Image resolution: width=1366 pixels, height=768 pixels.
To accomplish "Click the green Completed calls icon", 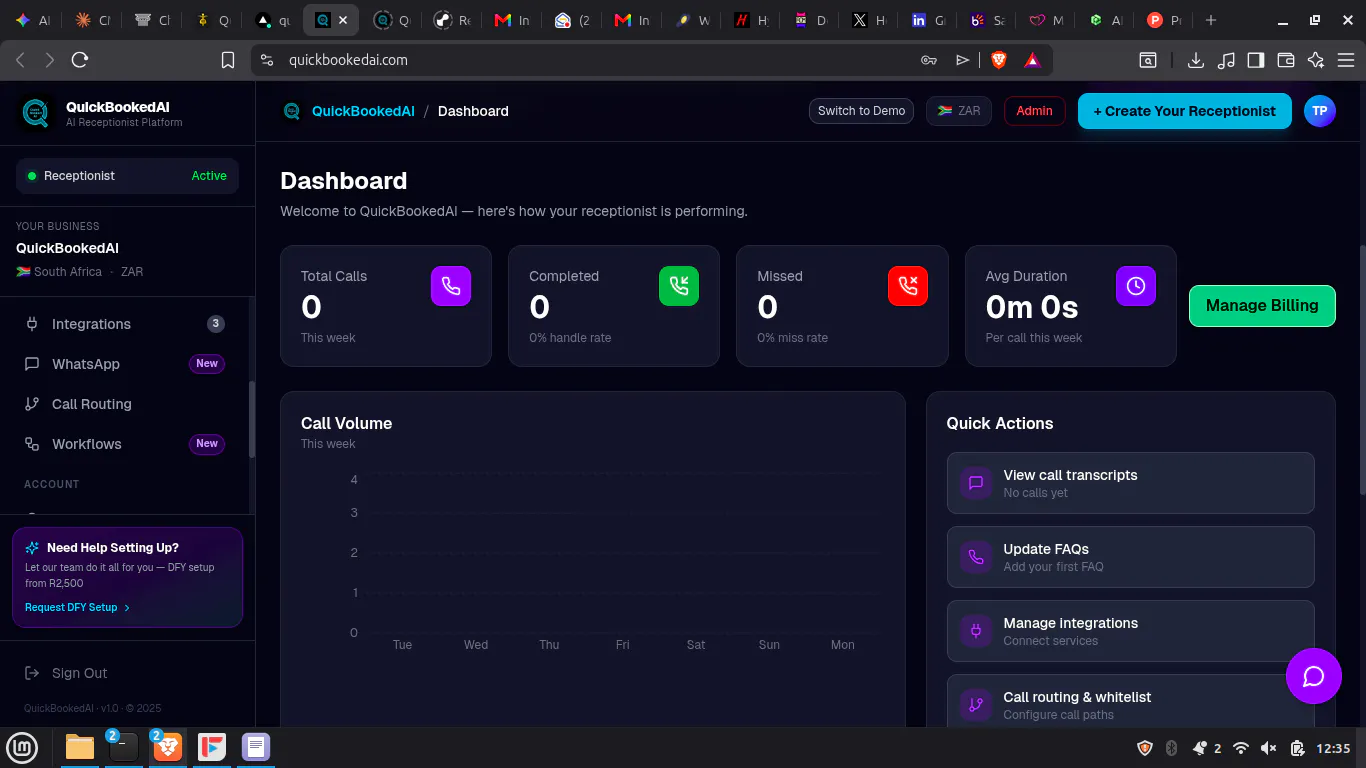I will tap(679, 286).
